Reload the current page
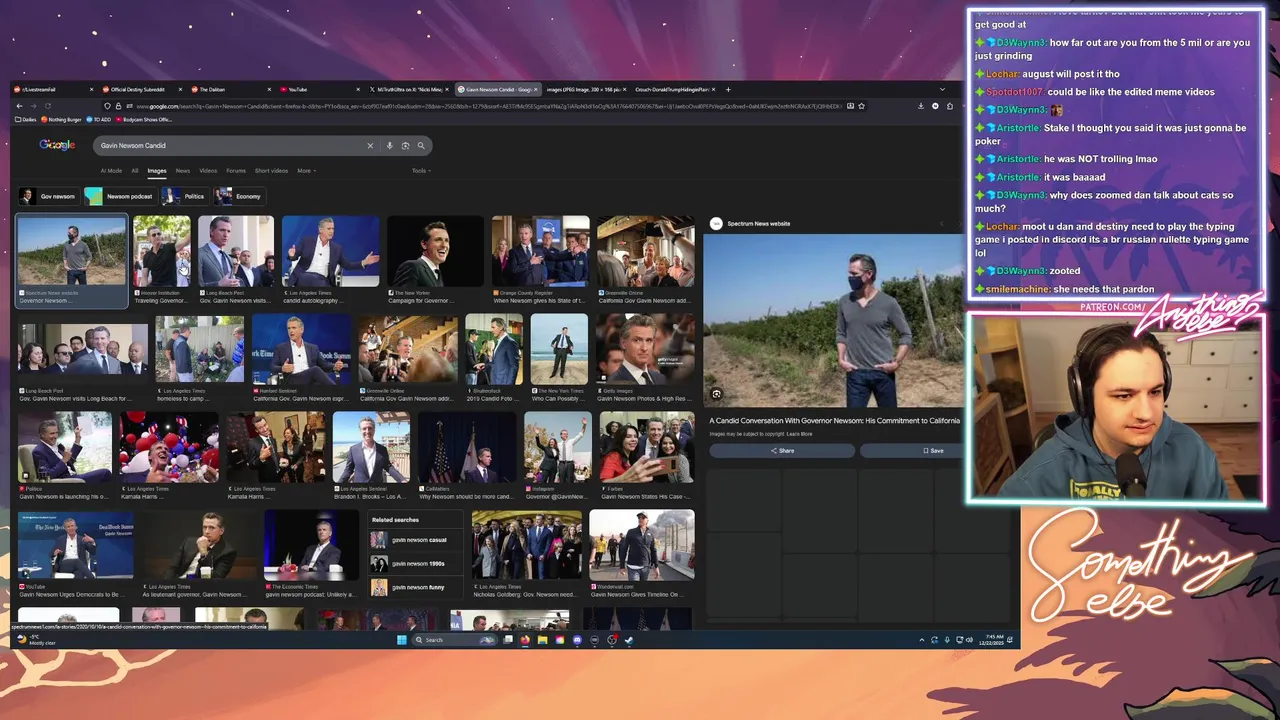 47,106
